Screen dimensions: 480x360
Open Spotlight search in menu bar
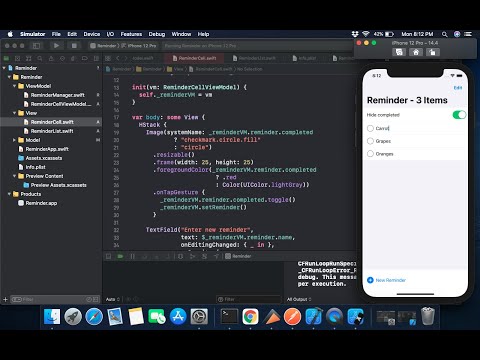(444, 34)
